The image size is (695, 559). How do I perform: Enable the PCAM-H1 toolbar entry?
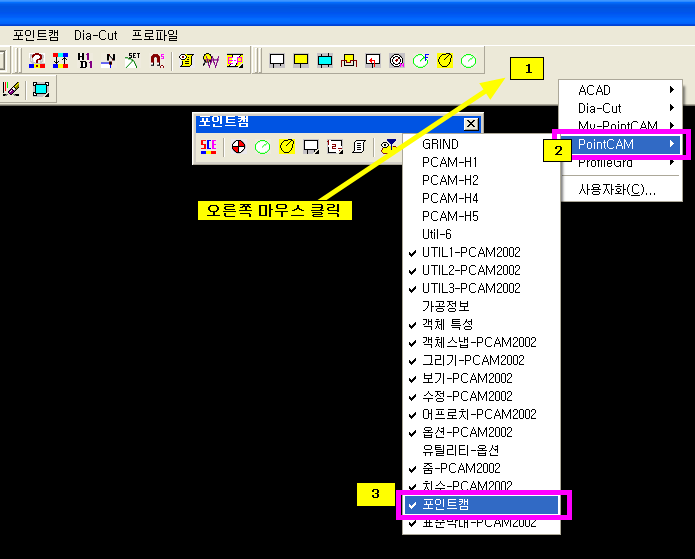pos(481,162)
